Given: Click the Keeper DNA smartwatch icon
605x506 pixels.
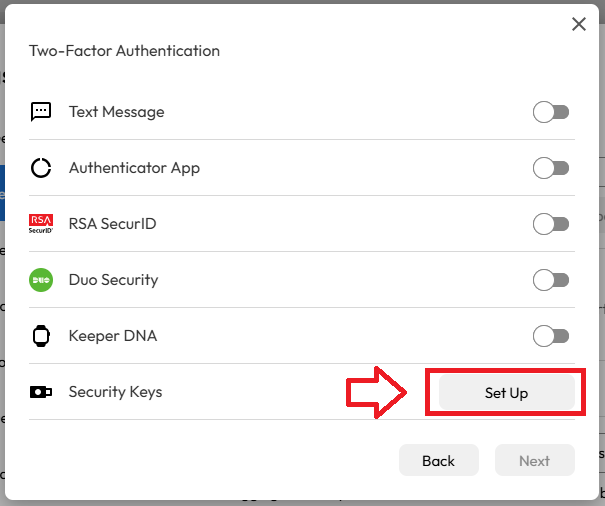Looking at the screenshot, I should click(41, 336).
